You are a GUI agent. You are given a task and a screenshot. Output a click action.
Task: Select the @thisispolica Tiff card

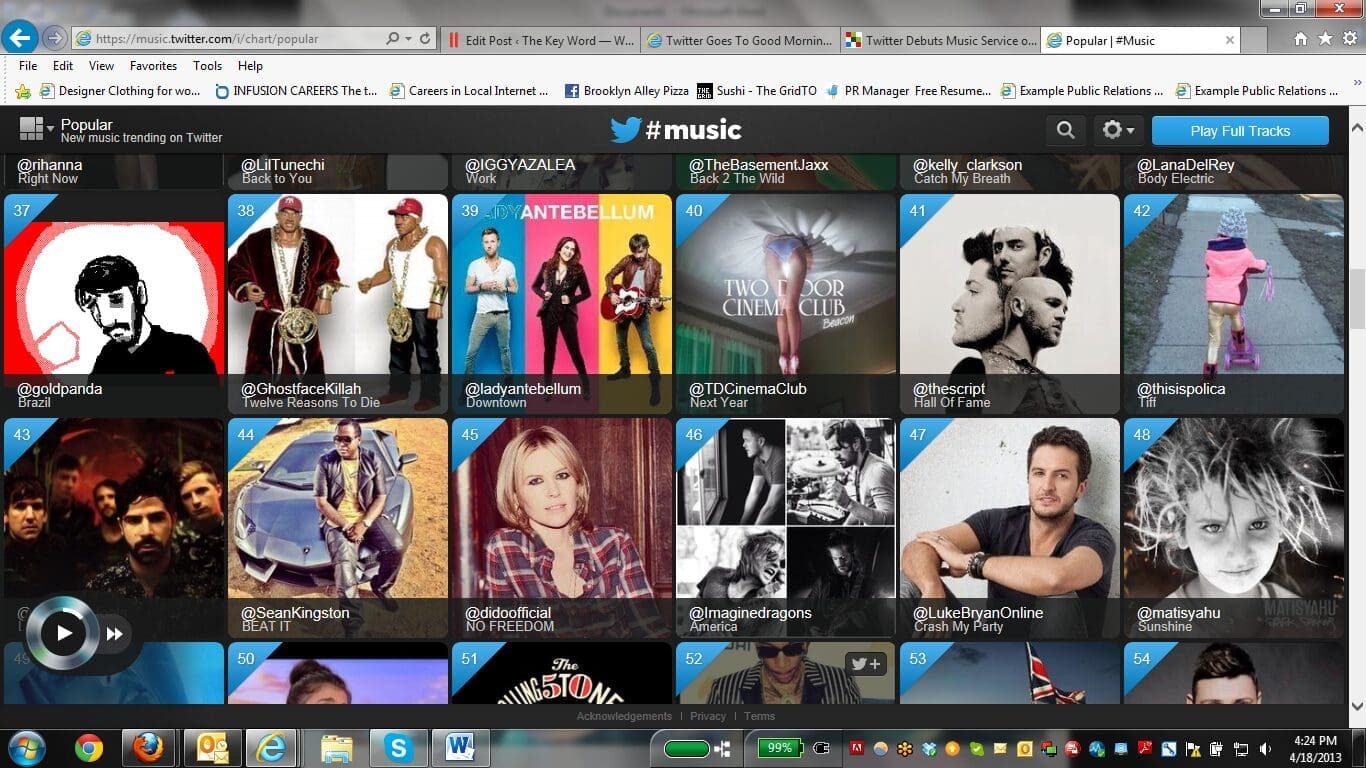pos(1234,304)
